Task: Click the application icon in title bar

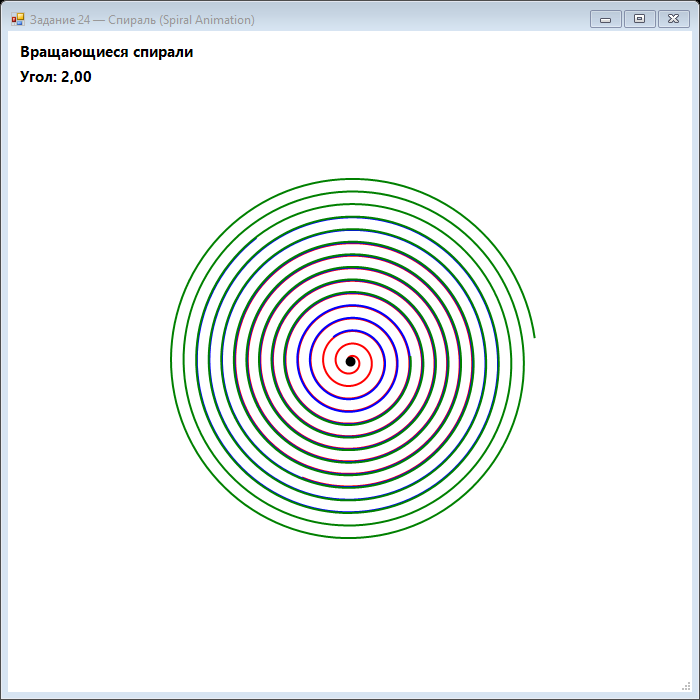Action: point(18,19)
